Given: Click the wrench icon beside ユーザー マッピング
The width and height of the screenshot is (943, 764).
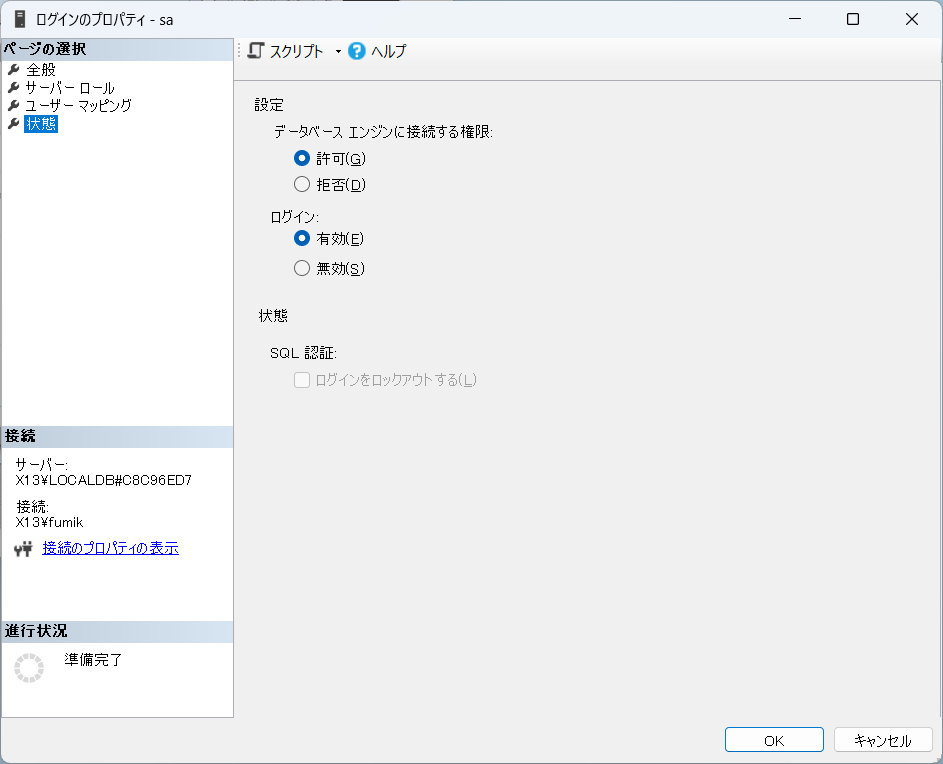Looking at the screenshot, I should coord(14,106).
